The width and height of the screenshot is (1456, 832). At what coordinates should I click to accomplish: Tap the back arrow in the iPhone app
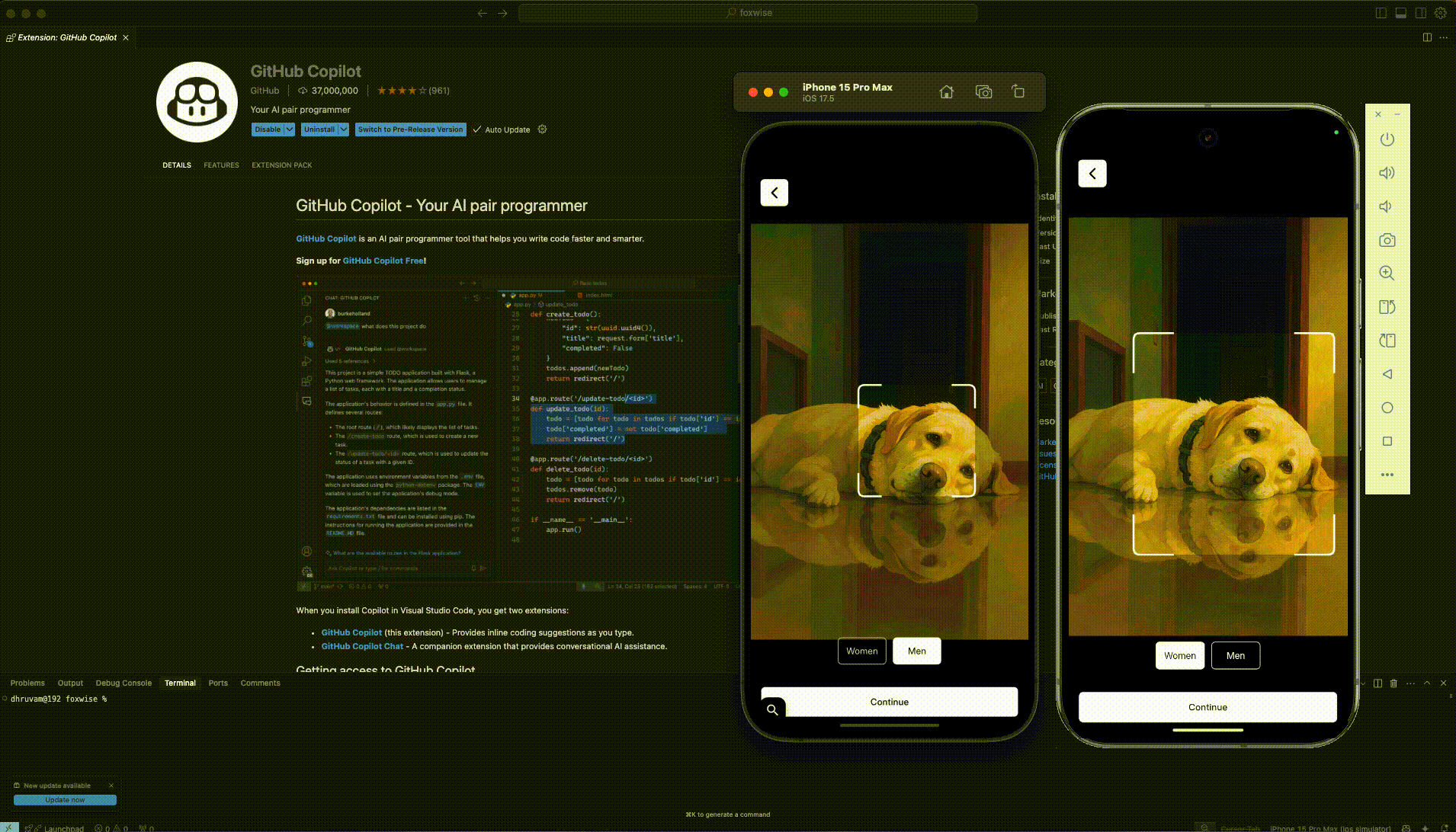click(775, 193)
